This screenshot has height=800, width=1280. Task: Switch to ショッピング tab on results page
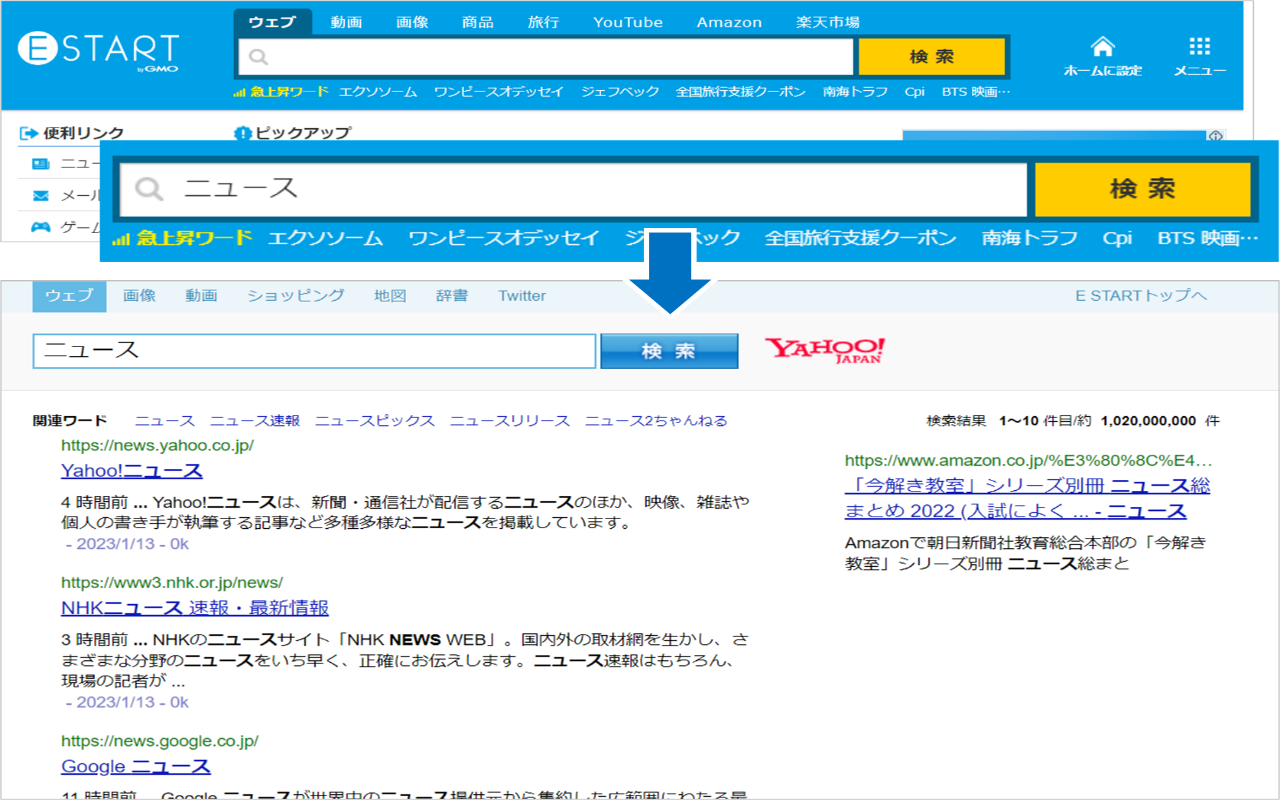[296, 296]
